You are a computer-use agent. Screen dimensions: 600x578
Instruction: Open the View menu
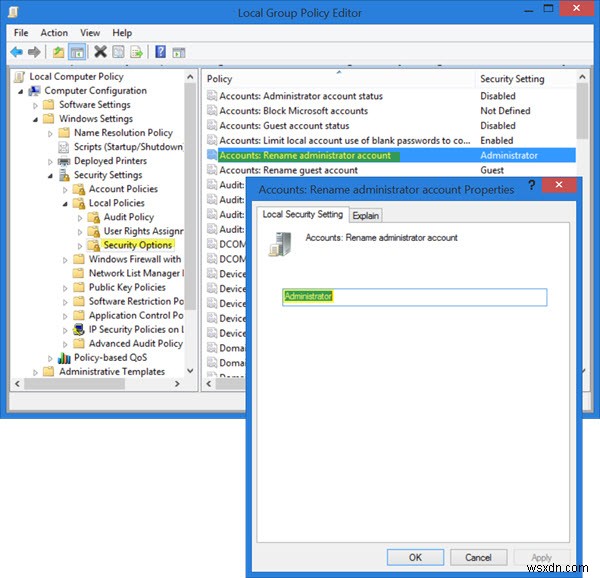90,33
